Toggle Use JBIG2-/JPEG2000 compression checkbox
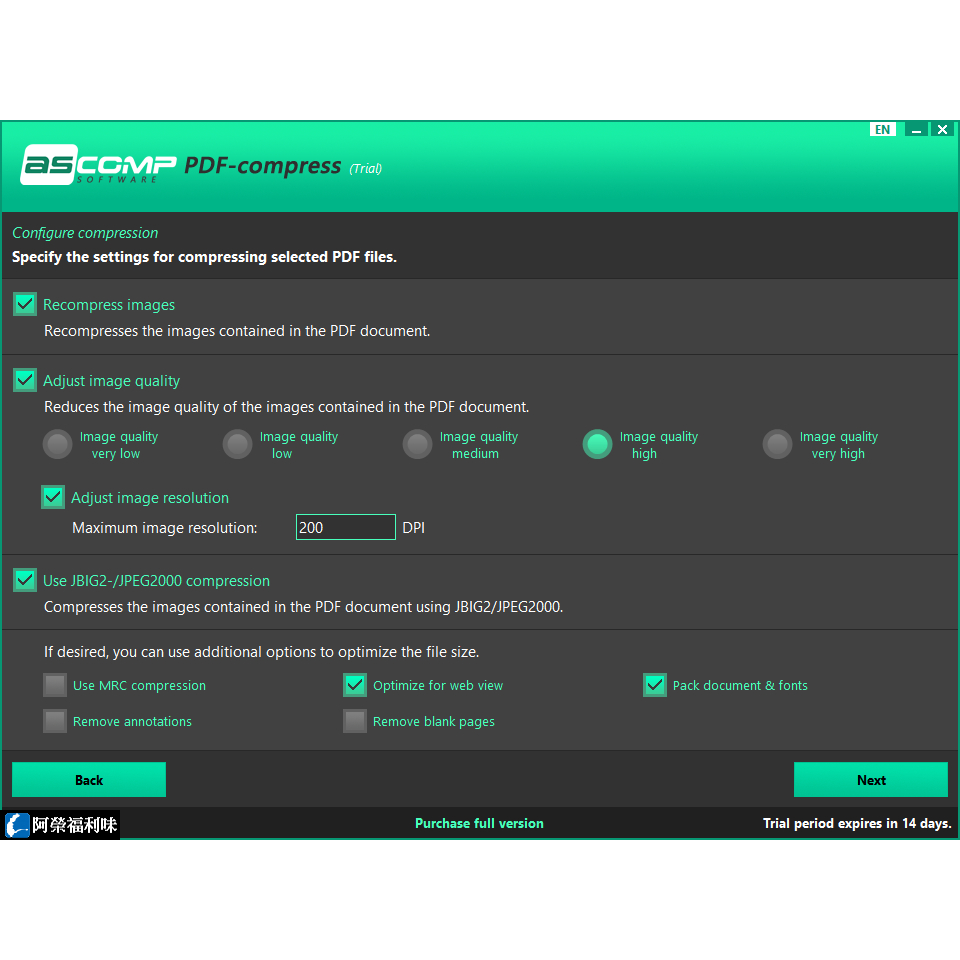Viewport: 960px width, 960px height. [x=25, y=580]
